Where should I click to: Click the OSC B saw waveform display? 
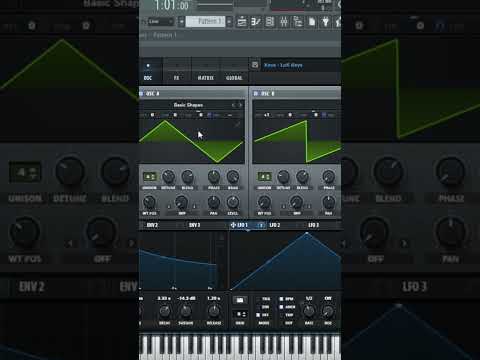(297, 142)
